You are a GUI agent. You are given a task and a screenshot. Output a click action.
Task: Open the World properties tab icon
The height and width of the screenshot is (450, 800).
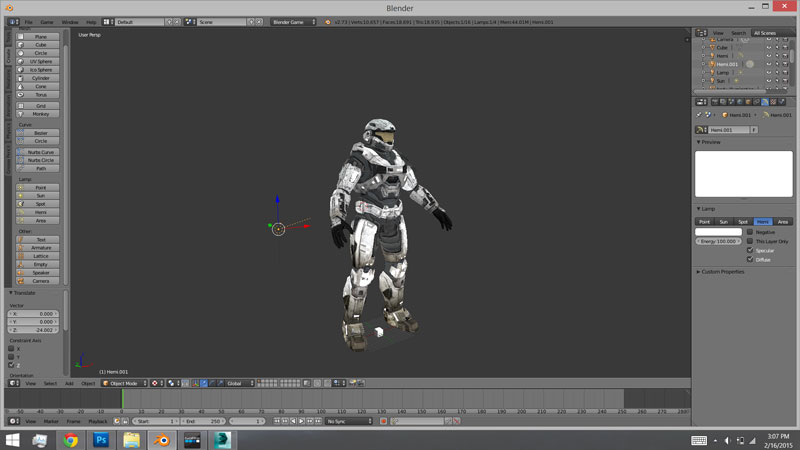click(740, 102)
